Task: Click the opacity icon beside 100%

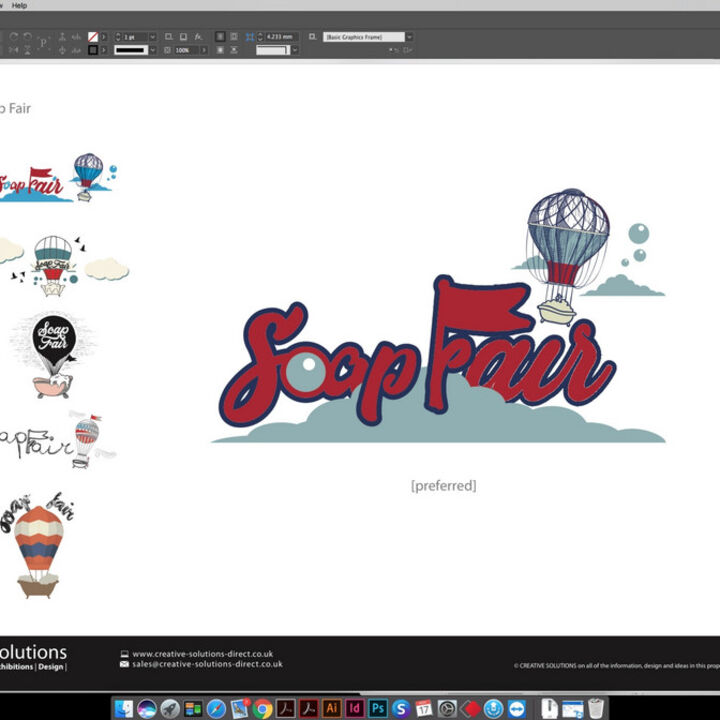Action: point(168,50)
